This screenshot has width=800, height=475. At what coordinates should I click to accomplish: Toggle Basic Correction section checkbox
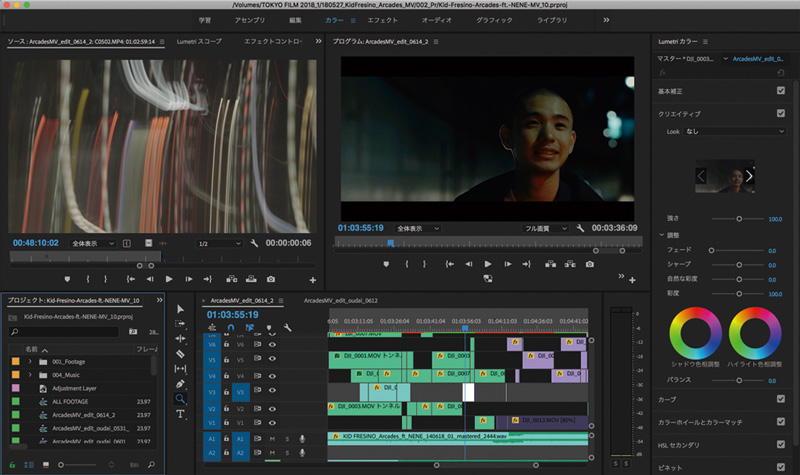tap(781, 90)
